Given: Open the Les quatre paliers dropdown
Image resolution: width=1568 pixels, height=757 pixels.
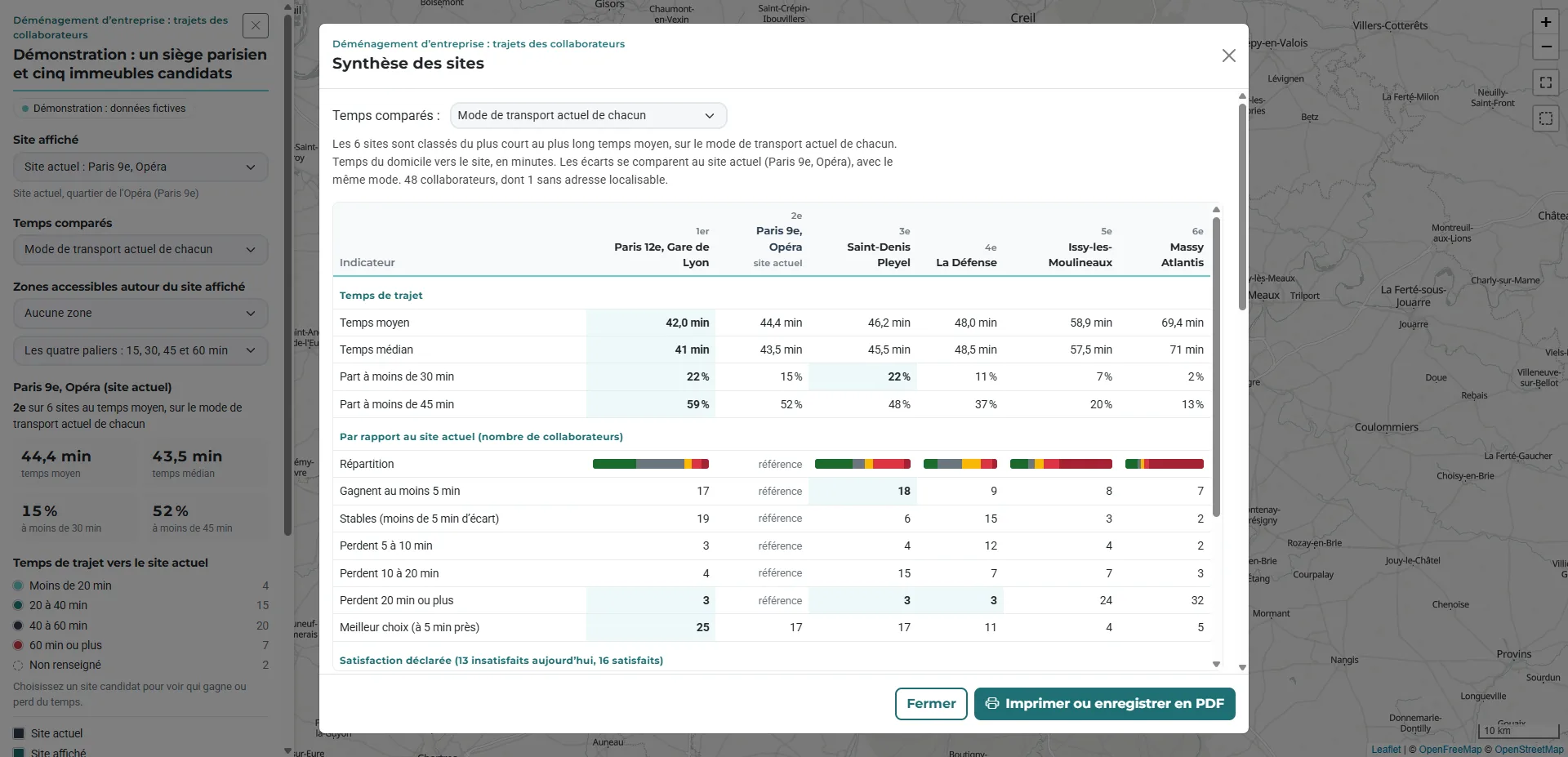Looking at the screenshot, I should tap(140, 350).
